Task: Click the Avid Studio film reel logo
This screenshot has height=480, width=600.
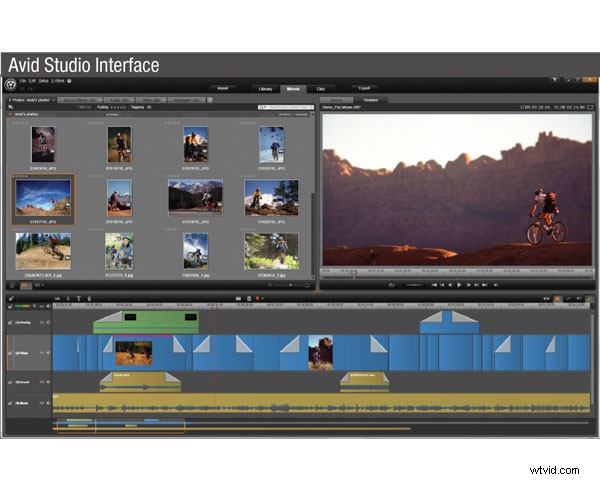Action: point(10,84)
